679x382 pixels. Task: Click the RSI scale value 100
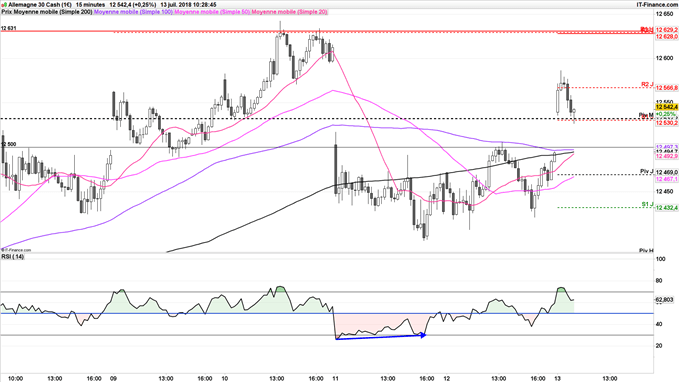[661, 259]
